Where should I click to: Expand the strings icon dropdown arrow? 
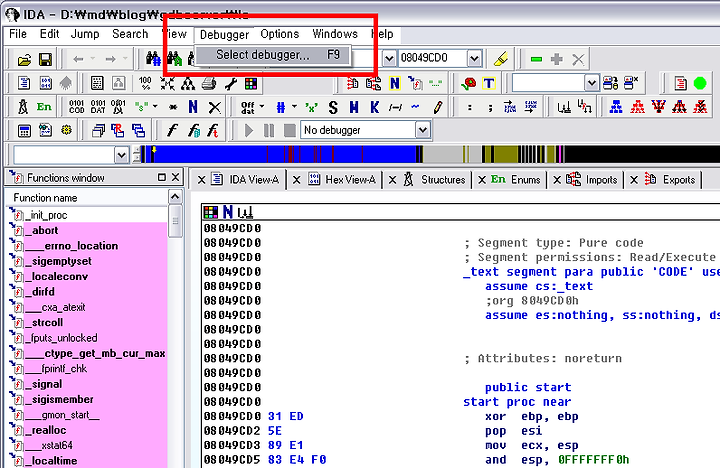(155, 107)
